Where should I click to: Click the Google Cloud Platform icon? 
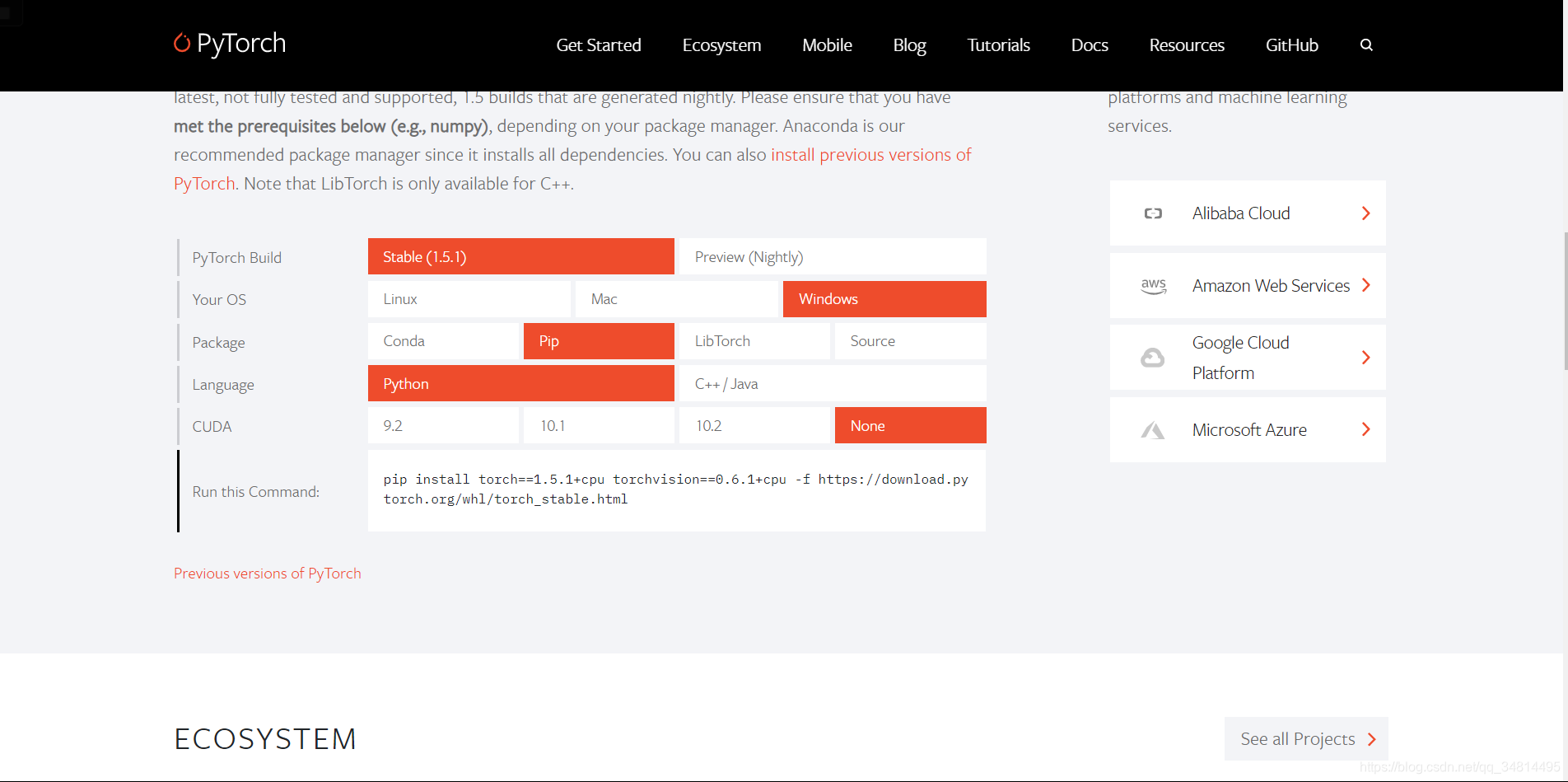1152,358
